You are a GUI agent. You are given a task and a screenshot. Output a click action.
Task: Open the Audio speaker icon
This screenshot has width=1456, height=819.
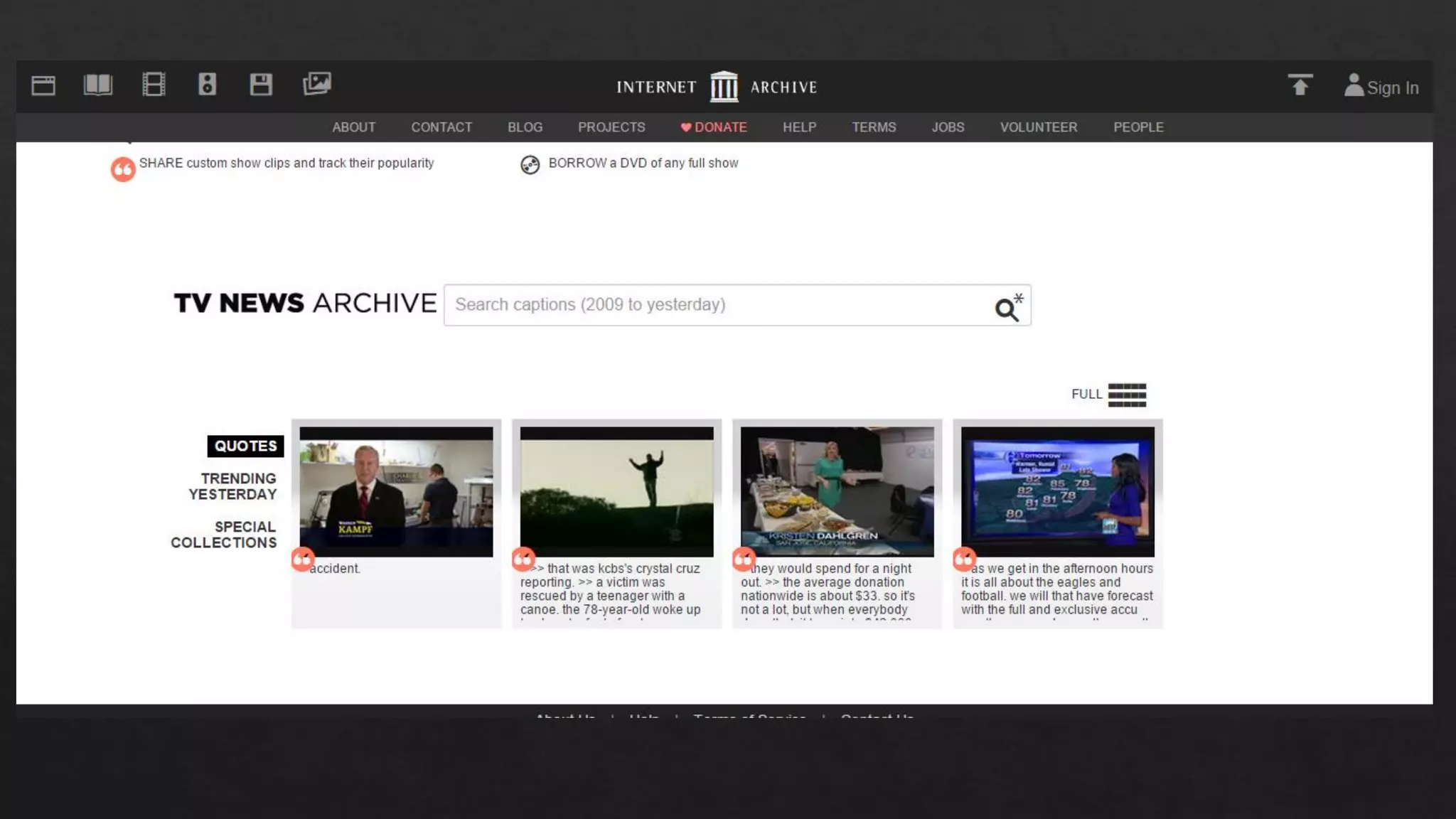click(x=207, y=85)
